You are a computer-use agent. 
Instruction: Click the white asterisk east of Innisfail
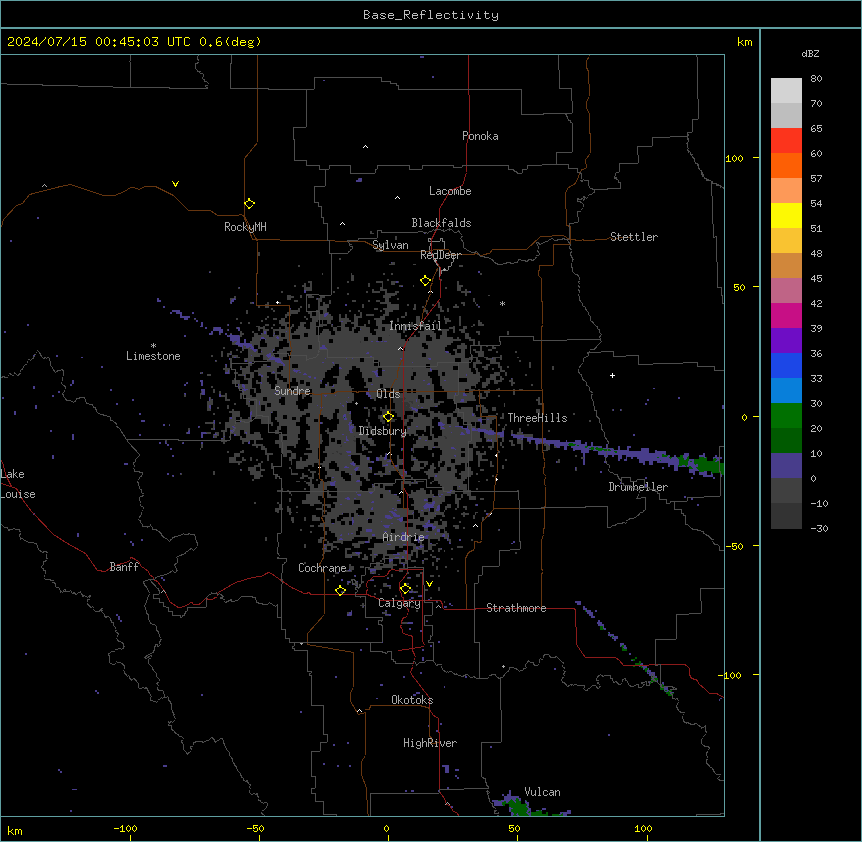pyautogui.click(x=502, y=303)
